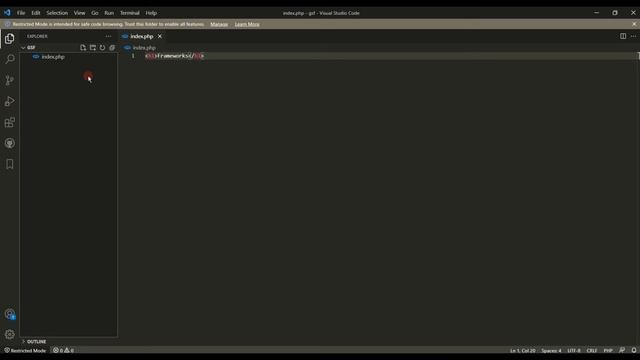Refresh the Explorer file tree
This screenshot has width=640, height=360.
click(x=102, y=48)
